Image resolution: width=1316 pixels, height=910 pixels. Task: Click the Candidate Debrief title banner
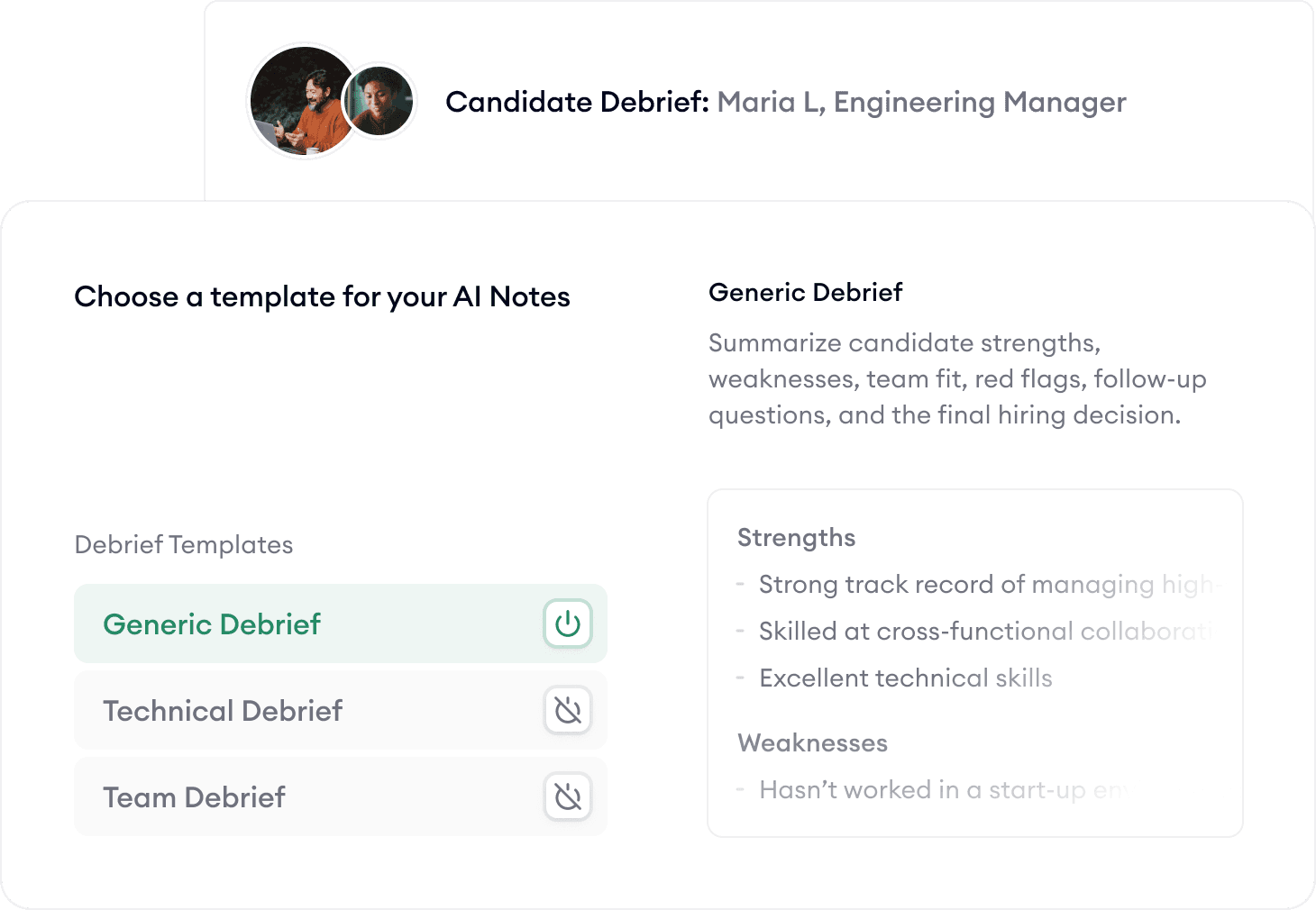786,102
